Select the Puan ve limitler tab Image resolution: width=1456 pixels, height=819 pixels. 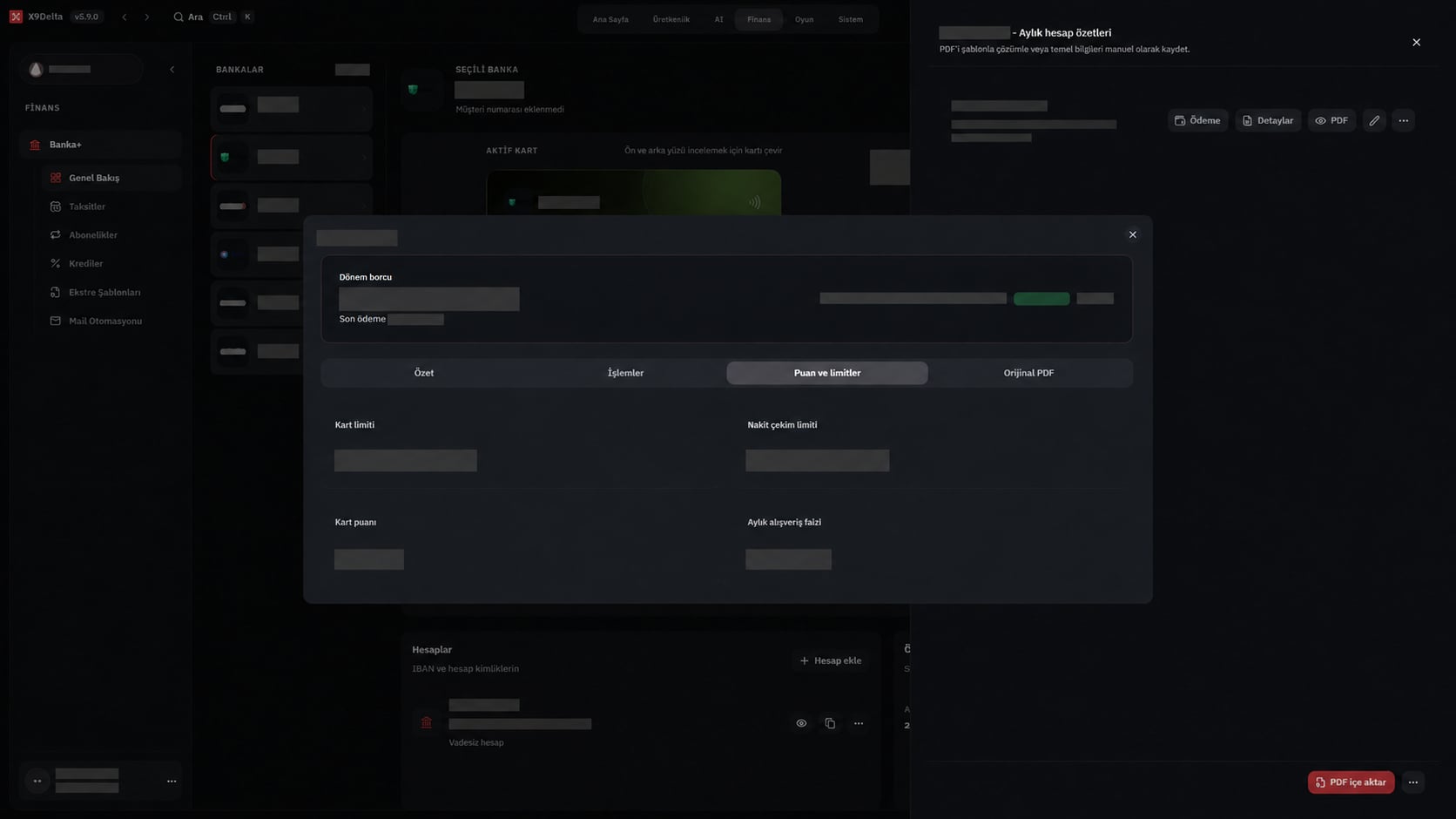click(x=826, y=373)
